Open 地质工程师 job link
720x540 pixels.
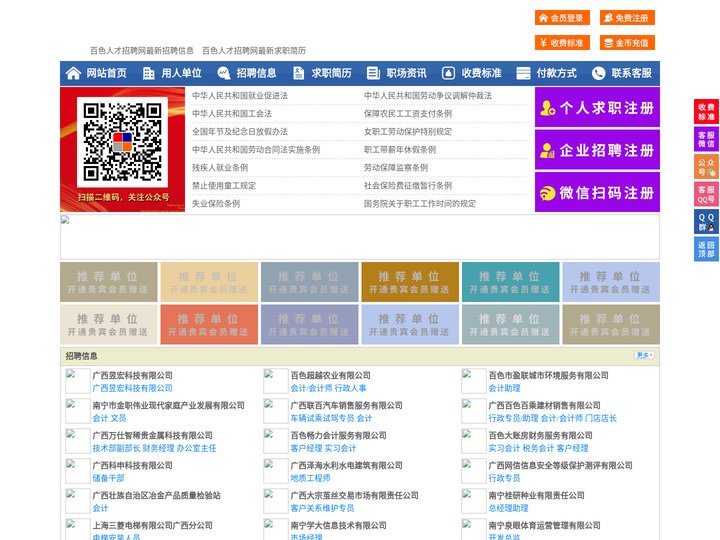click(x=310, y=478)
